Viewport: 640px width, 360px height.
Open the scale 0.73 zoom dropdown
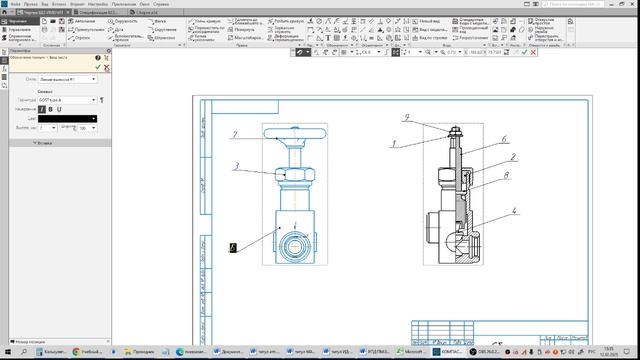click(x=460, y=52)
